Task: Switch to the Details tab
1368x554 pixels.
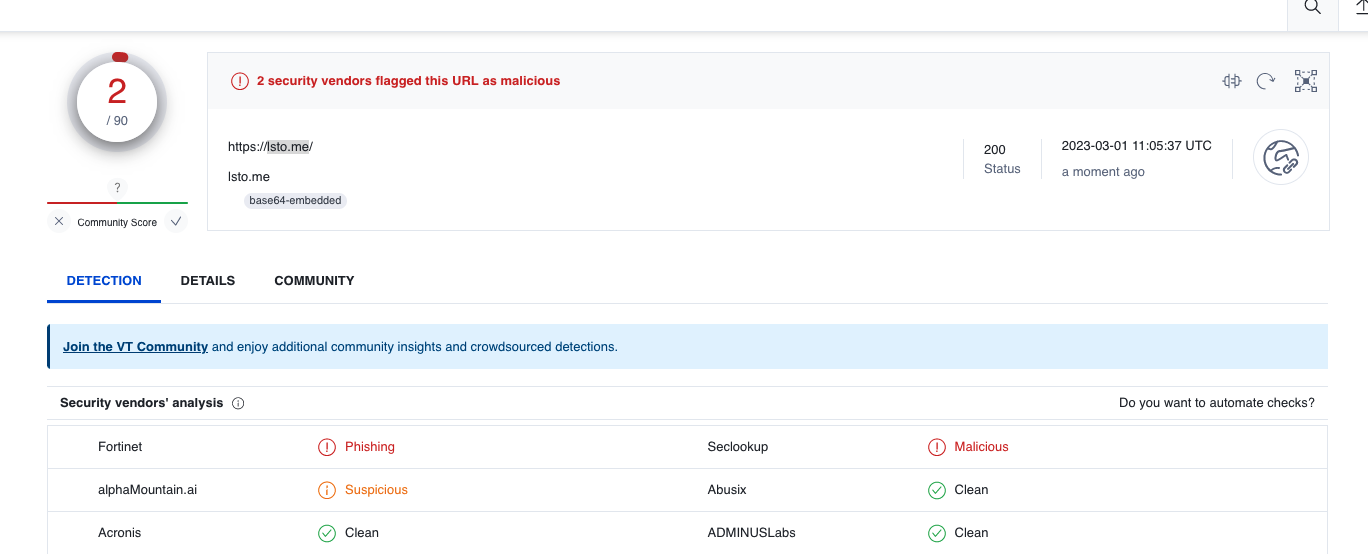Action: [208, 281]
